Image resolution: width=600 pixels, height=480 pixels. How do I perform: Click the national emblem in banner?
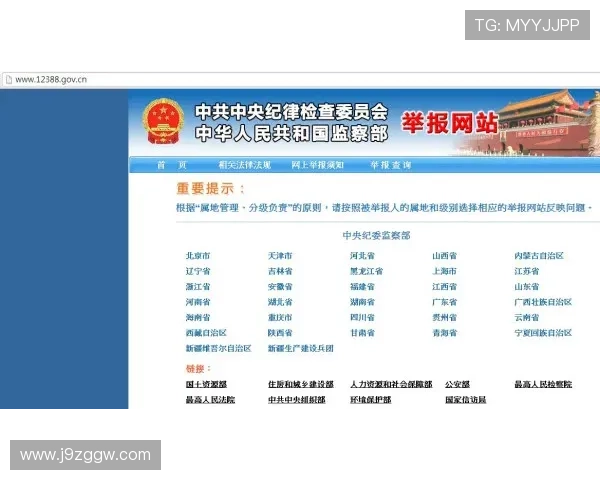click(163, 121)
